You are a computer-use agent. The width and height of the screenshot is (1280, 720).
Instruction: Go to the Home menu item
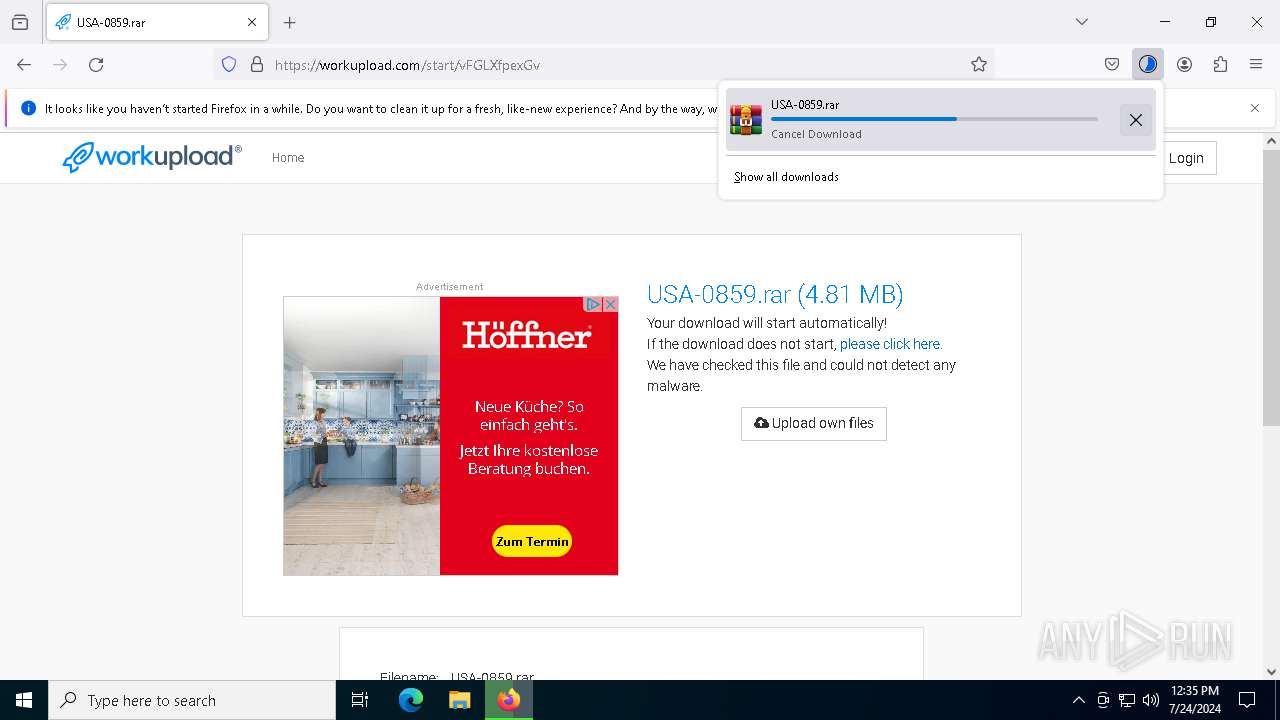coord(288,158)
